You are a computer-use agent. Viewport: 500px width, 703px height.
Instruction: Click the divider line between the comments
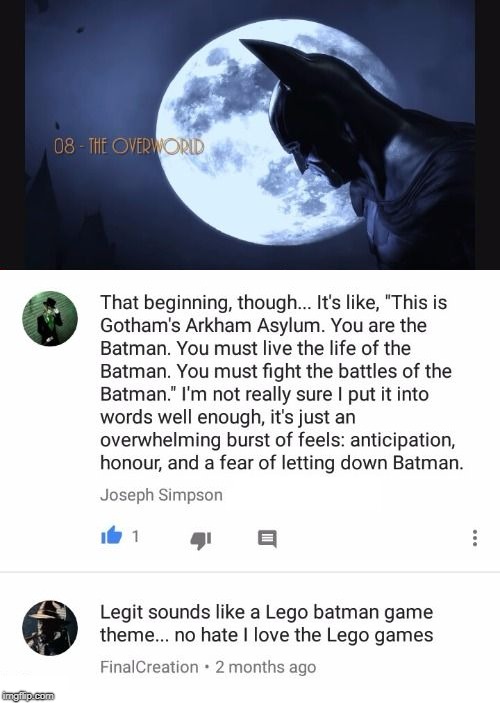pos(250,572)
